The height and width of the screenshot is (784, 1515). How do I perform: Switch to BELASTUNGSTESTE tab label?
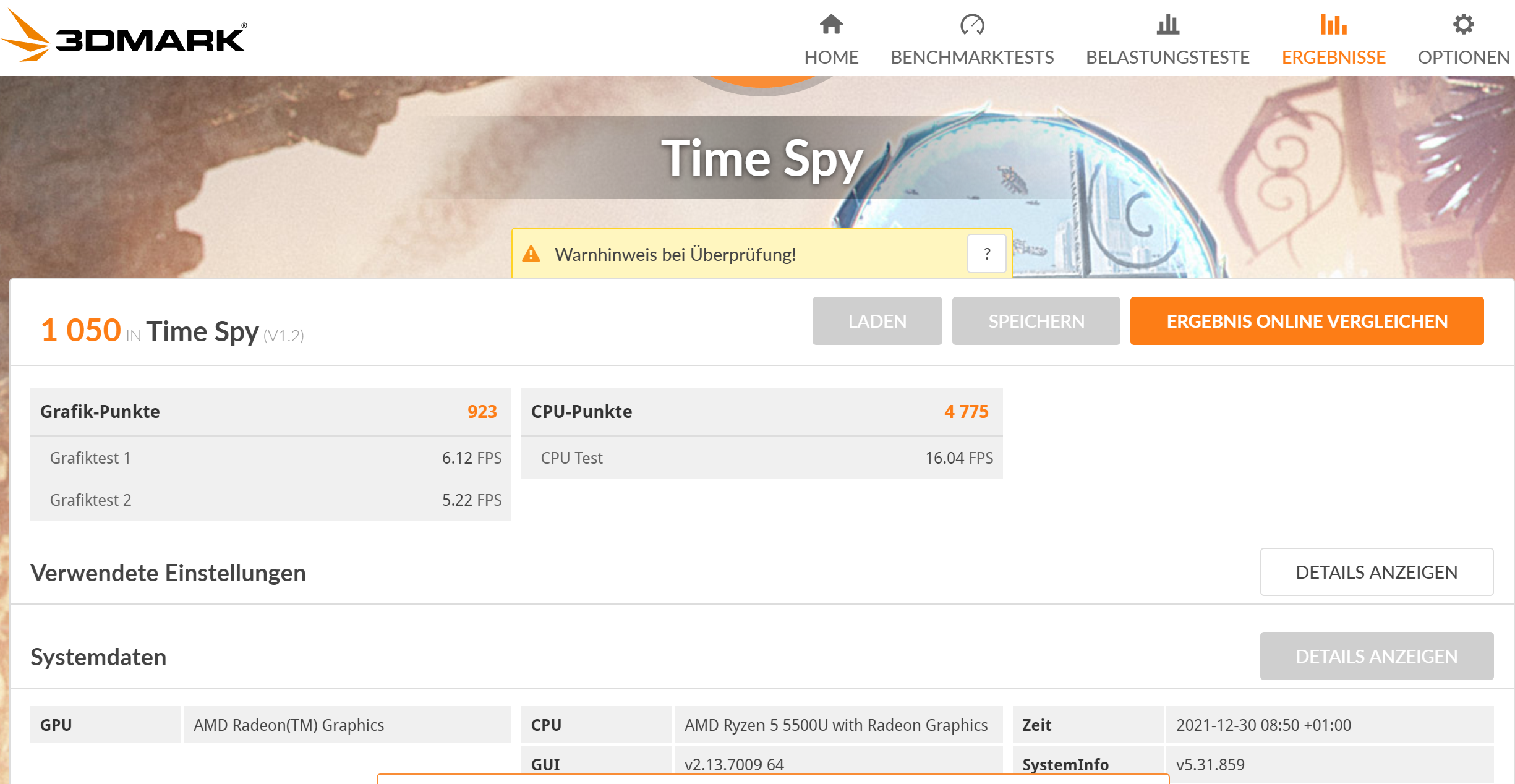(1167, 58)
